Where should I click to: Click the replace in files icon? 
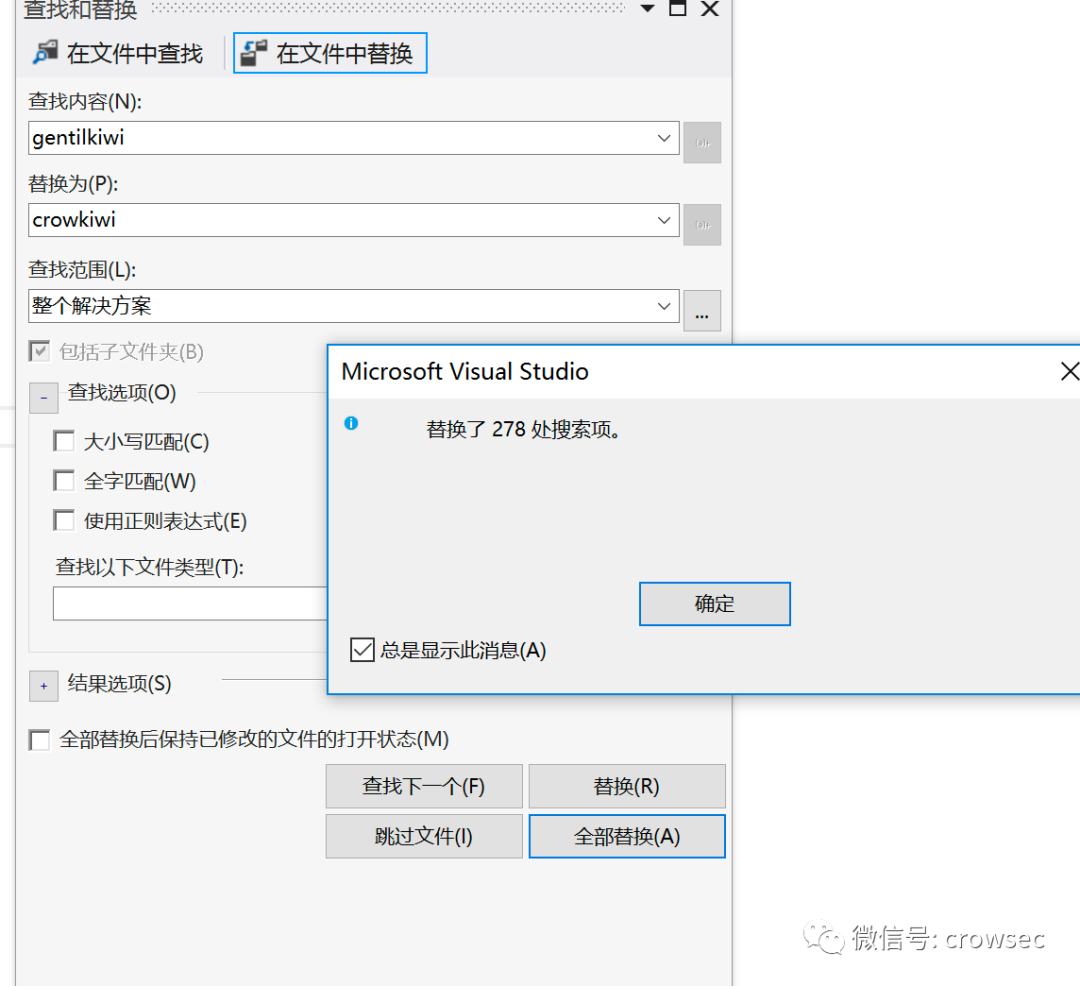click(x=253, y=52)
